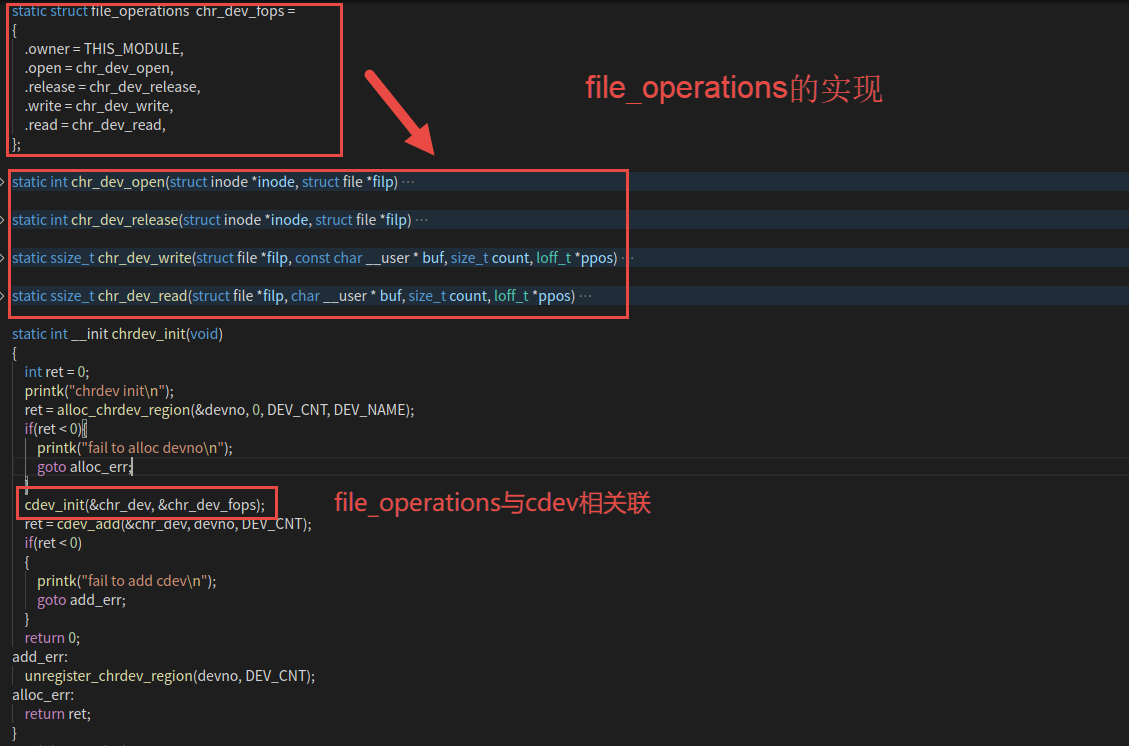The image size is (1129, 746).
Task: Unfold ellipsis after chr_dev_read signature
Action: pos(585,296)
